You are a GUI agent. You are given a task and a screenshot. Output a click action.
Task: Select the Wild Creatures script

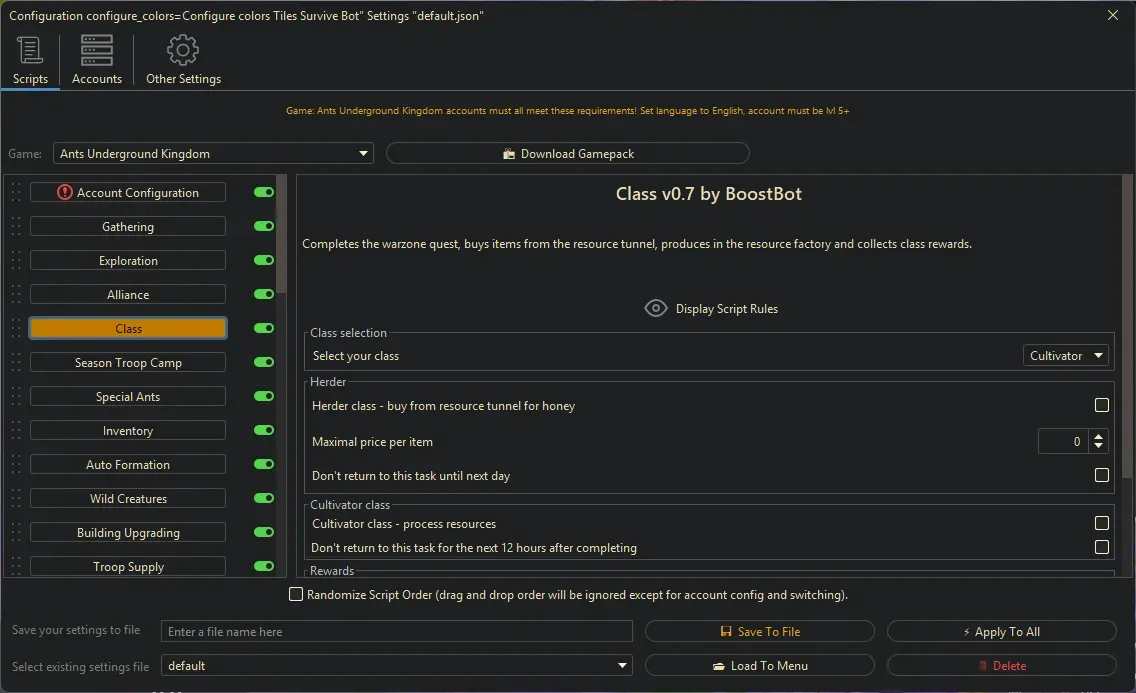click(128, 499)
